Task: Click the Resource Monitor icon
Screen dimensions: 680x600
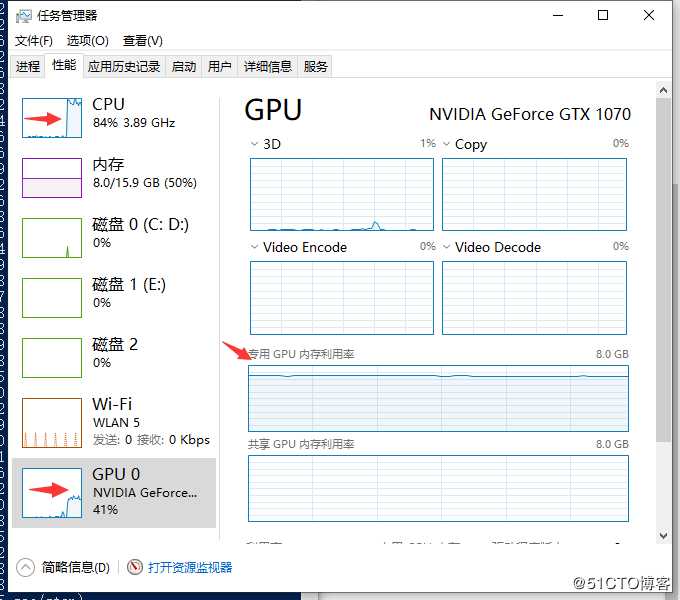Action: point(135,567)
